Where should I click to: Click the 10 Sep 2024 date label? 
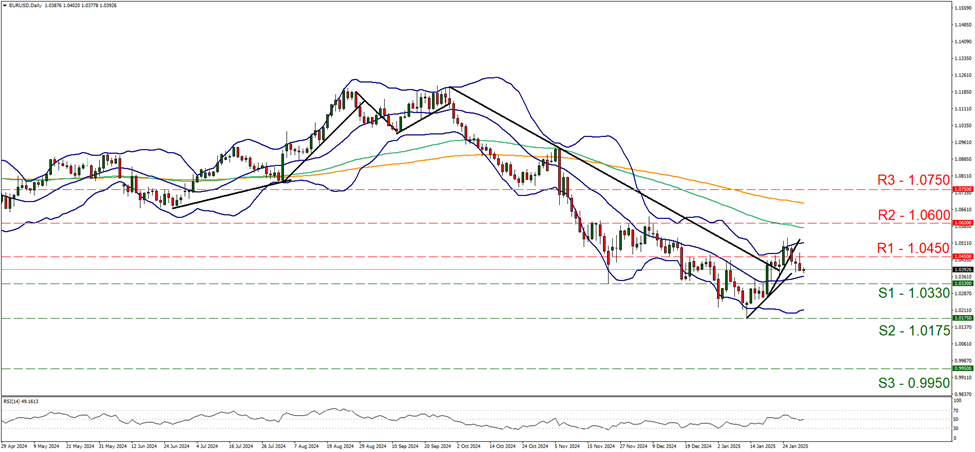[x=404, y=446]
